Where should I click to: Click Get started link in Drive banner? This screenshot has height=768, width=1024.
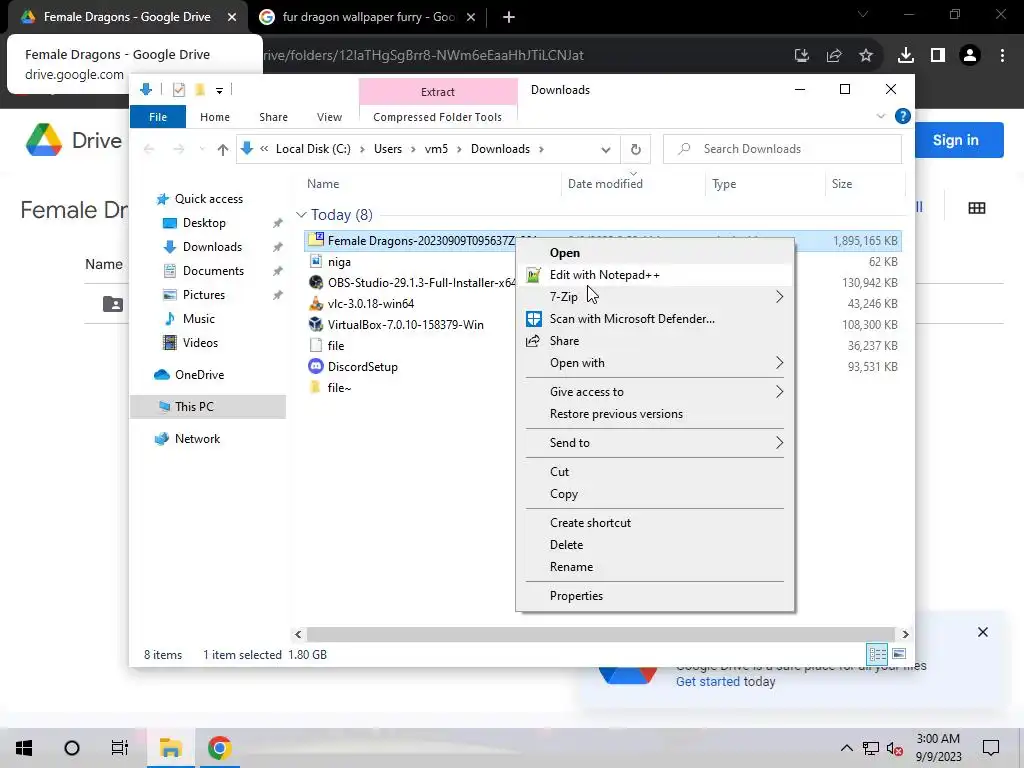tap(708, 681)
